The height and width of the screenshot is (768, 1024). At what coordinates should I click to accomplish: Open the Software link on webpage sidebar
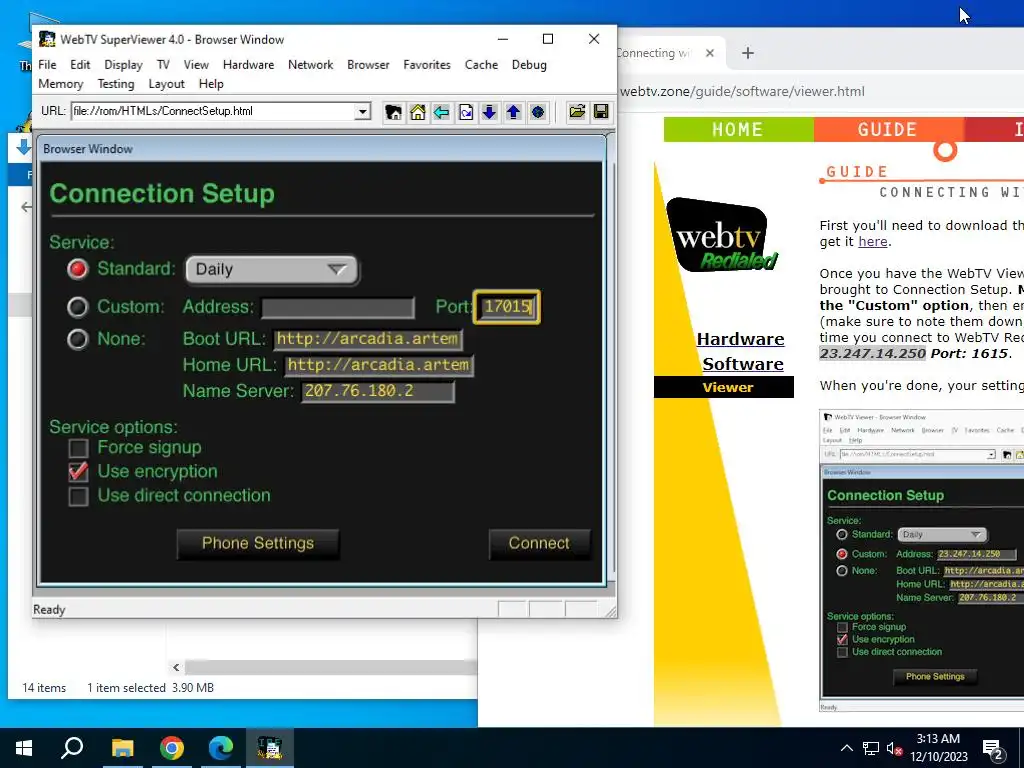[743, 364]
